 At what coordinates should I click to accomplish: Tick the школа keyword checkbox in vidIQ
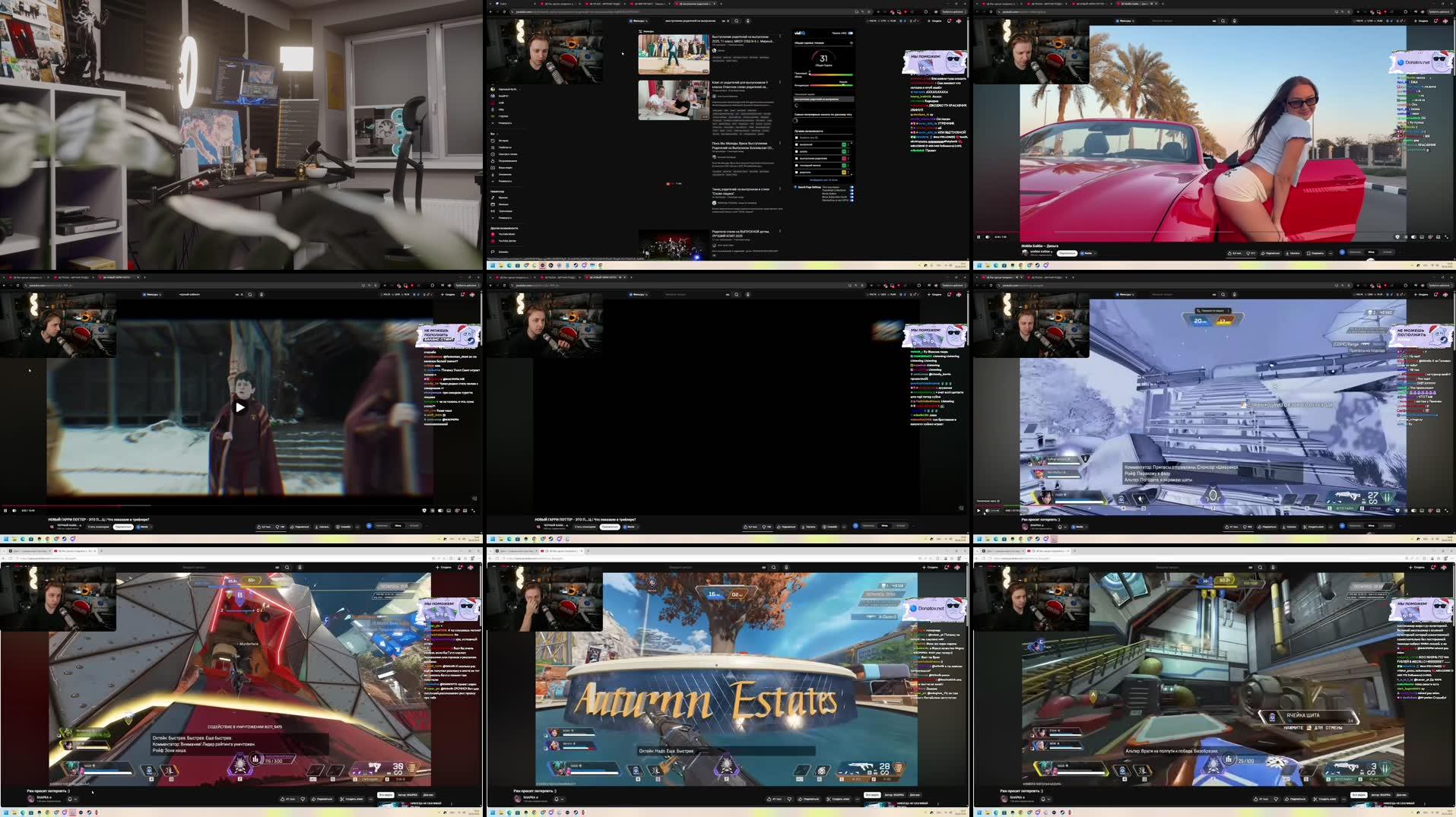tap(797, 151)
